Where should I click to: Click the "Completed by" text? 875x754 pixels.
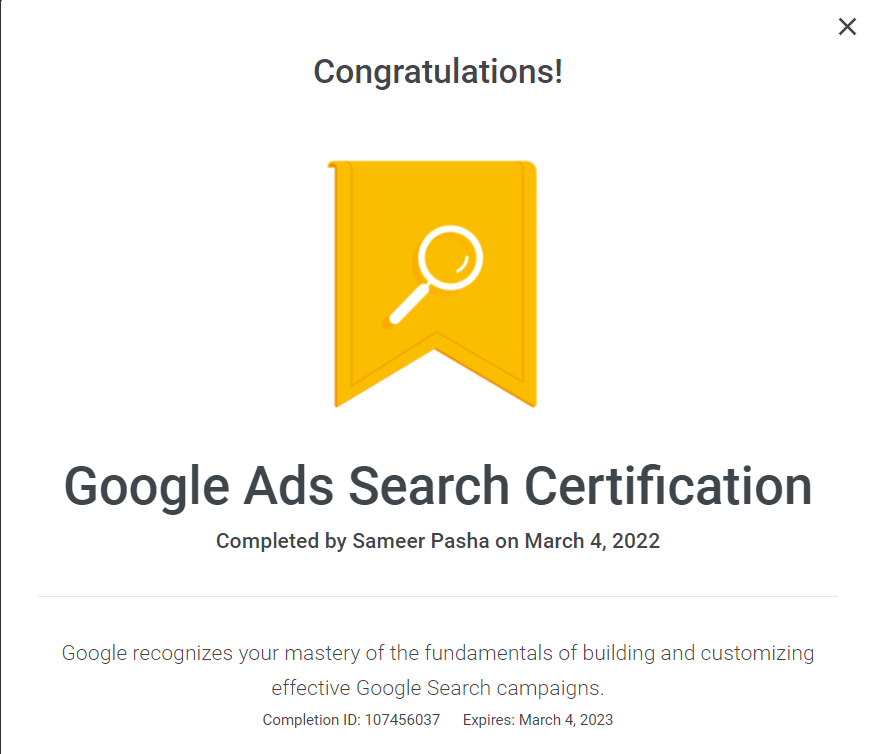(x=281, y=542)
